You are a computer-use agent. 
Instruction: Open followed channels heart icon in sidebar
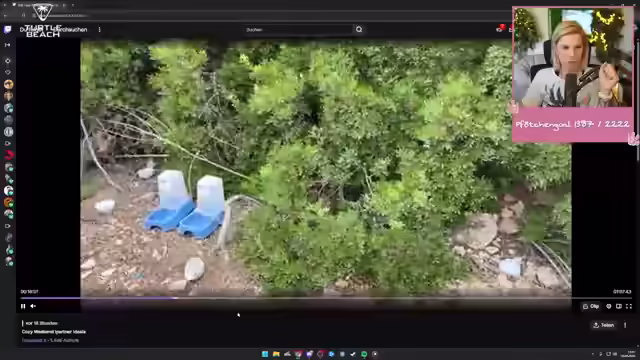click(x=8, y=72)
